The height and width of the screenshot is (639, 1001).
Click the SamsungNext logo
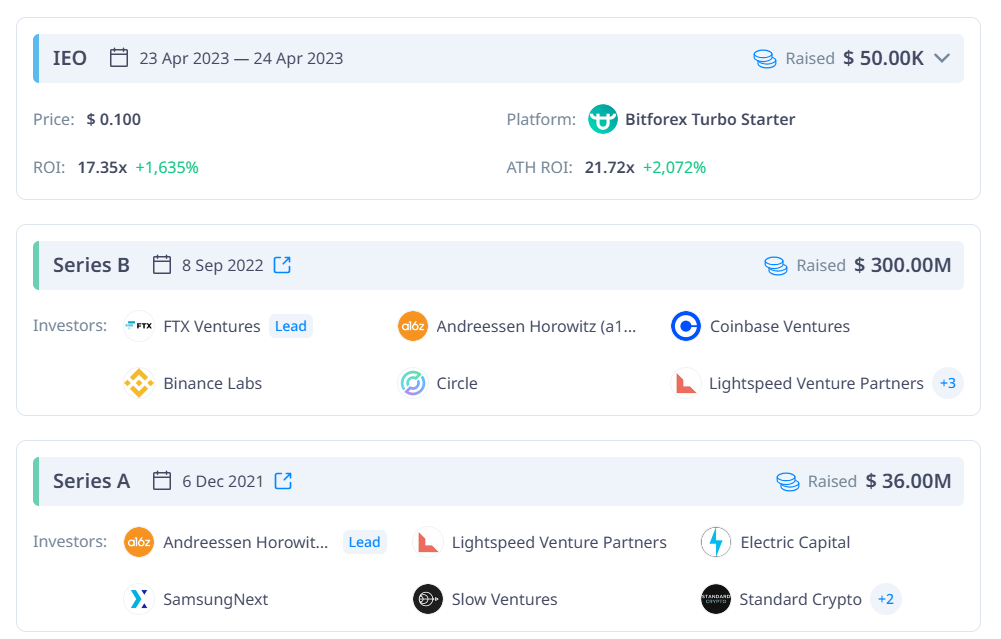139,599
